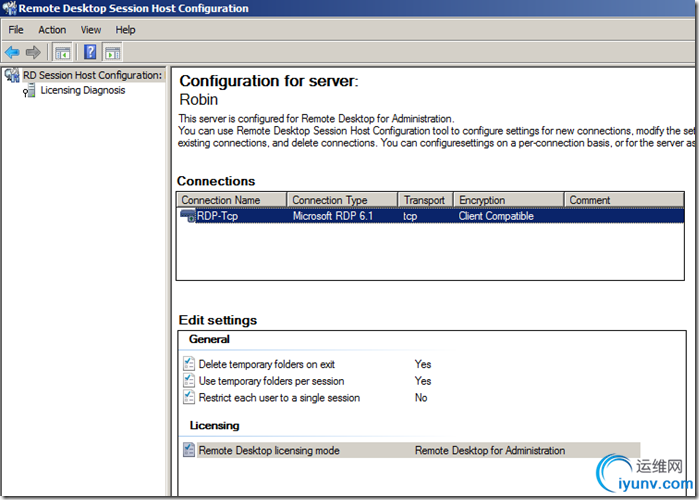Open the File menu
The height and width of the screenshot is (500, 699).
[16, 30]
